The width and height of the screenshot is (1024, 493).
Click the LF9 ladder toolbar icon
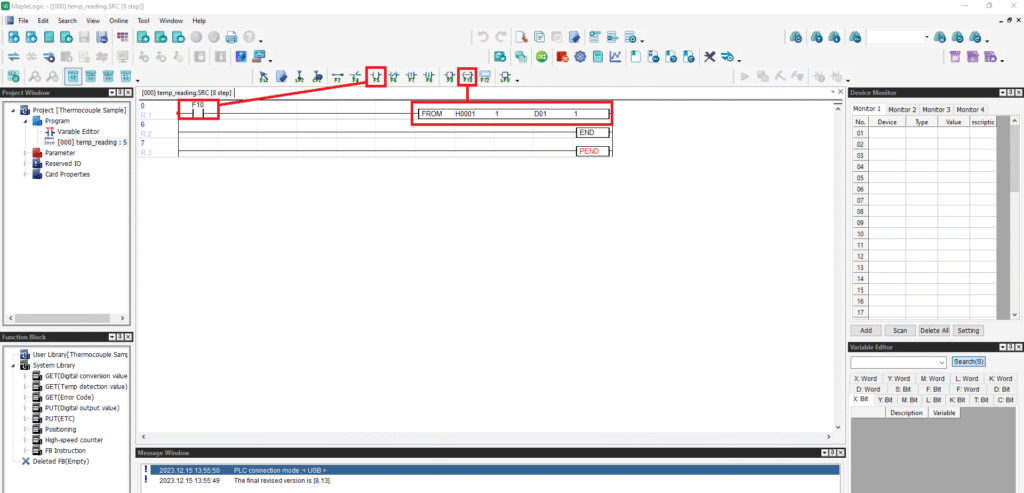pyautogui.click(x=505, y=76)
